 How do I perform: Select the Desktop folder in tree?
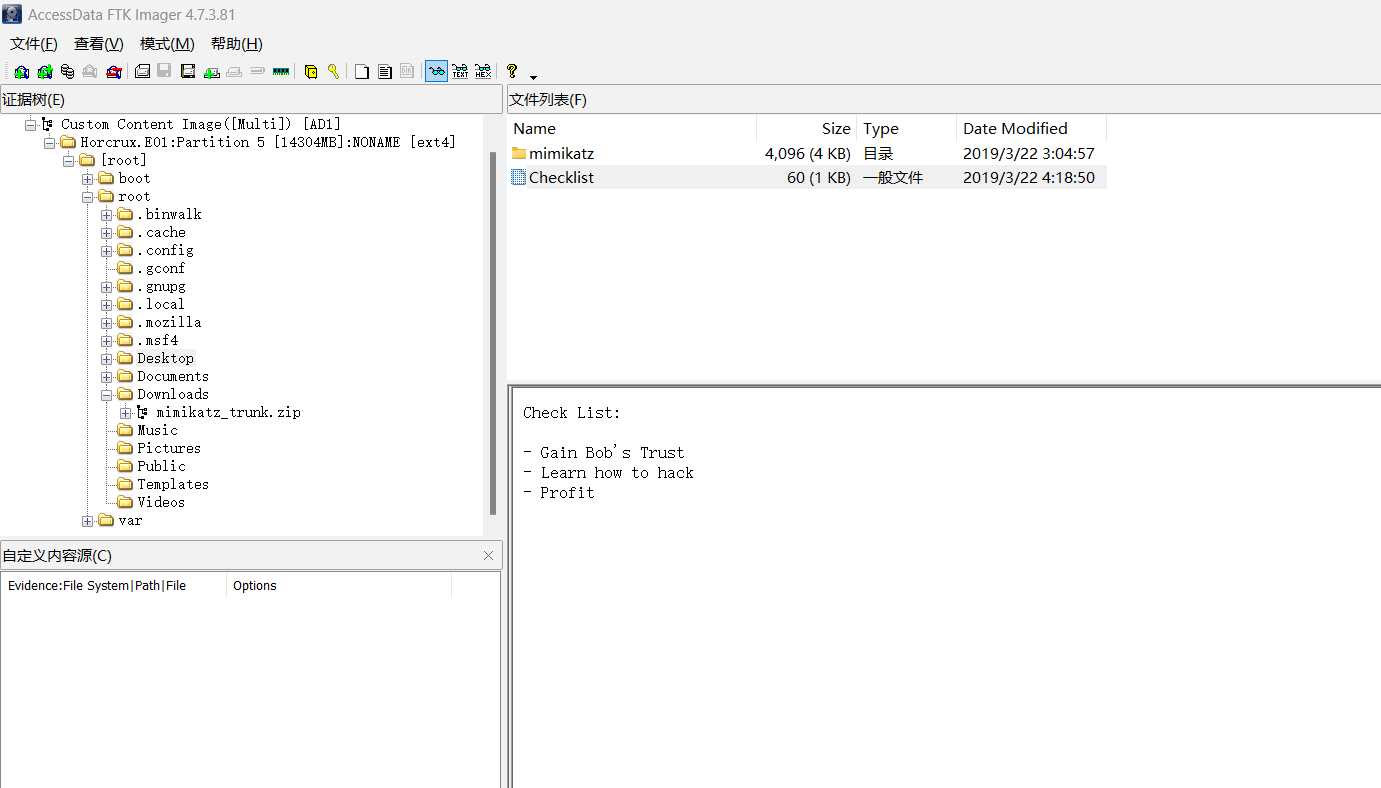[x=165, y=358]
